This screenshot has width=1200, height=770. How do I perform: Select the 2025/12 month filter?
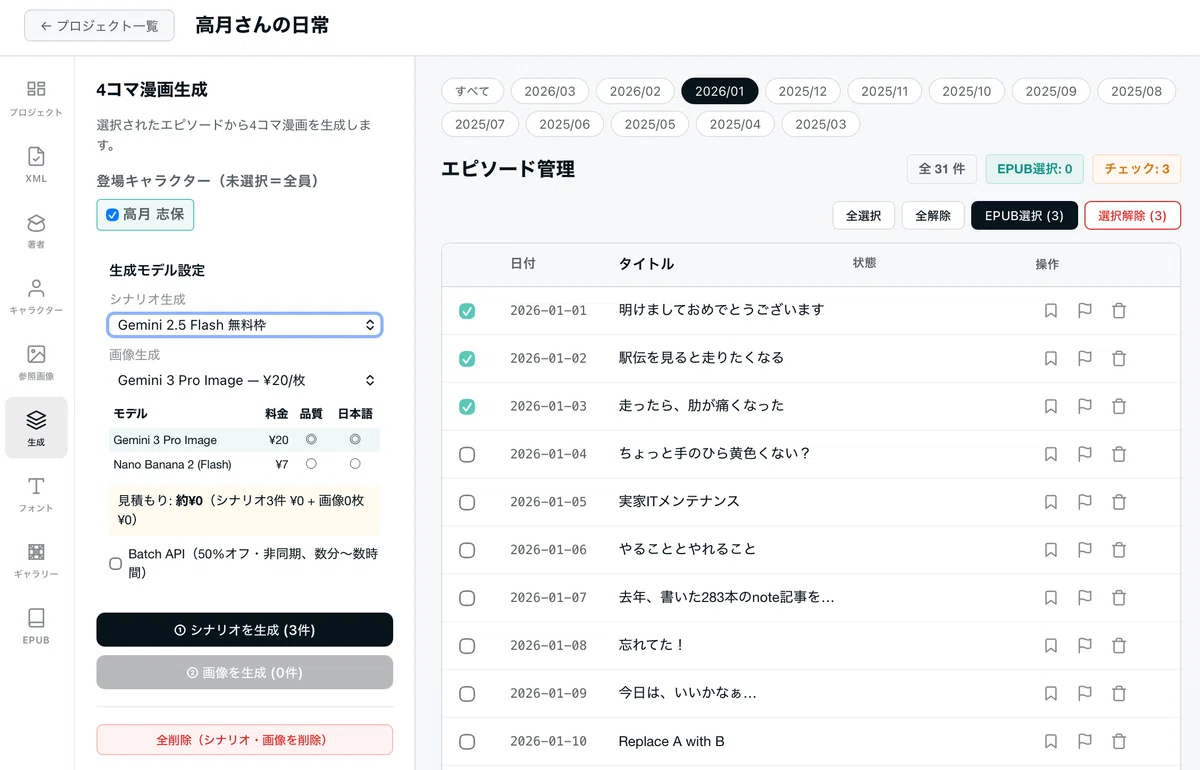(x=803, y=91)
